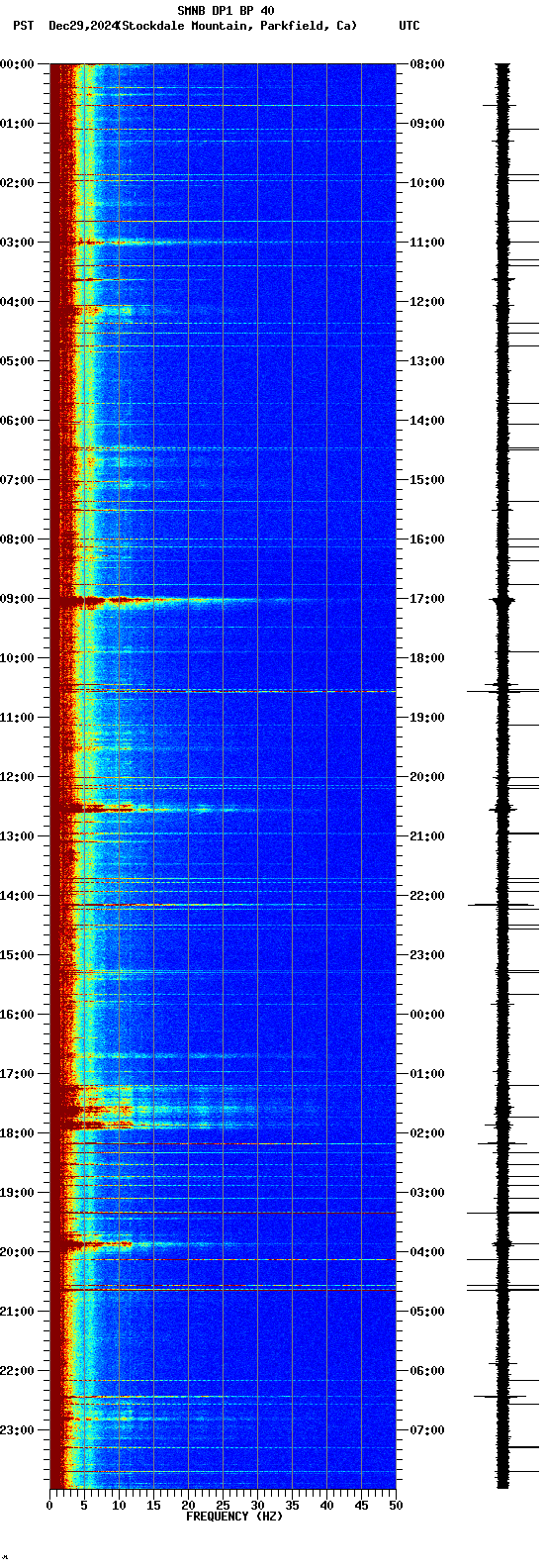Click the PST time label '21:00'
The image size is (546, 1568).
pyautogui.click(x=17, y=1312)
